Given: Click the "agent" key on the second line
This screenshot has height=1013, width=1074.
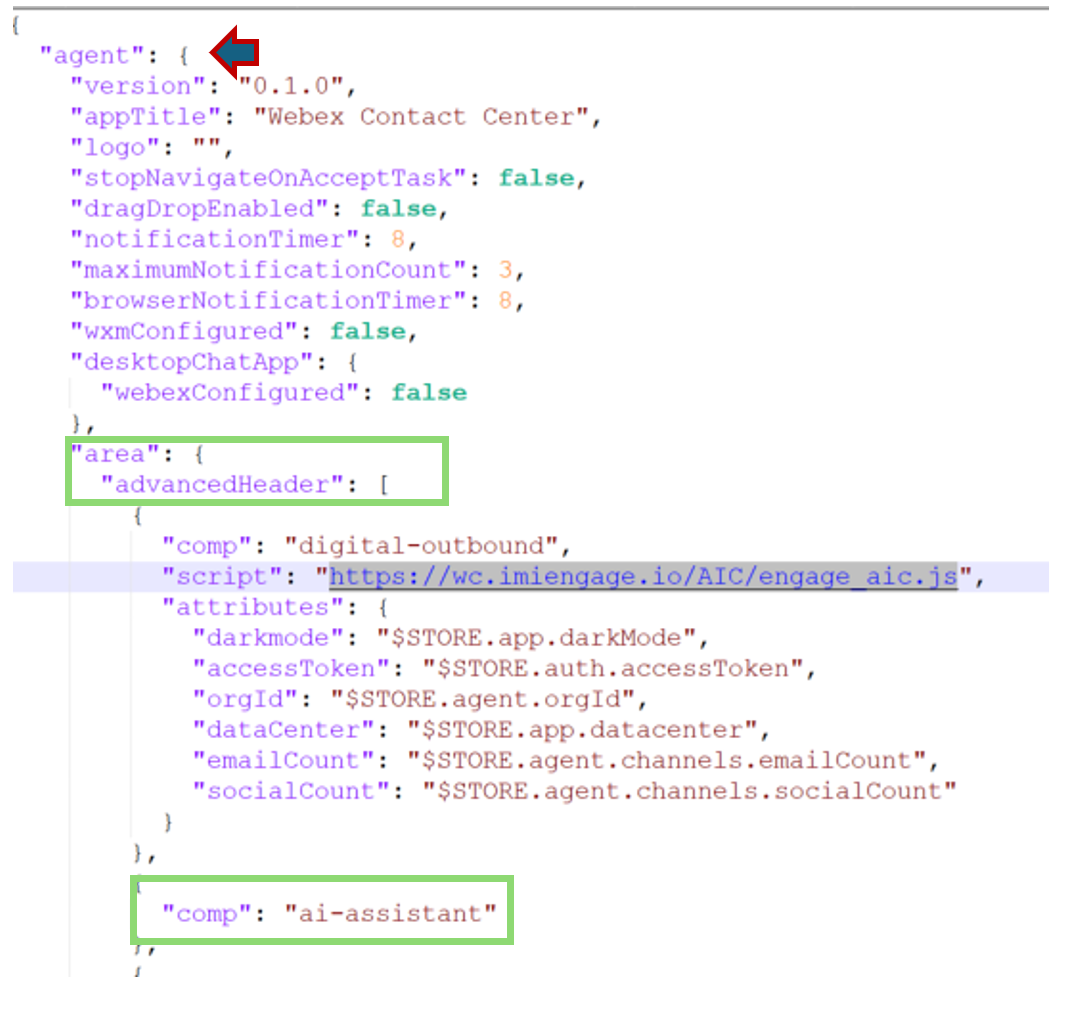Looking at the screenshot, I should (85, 56).
